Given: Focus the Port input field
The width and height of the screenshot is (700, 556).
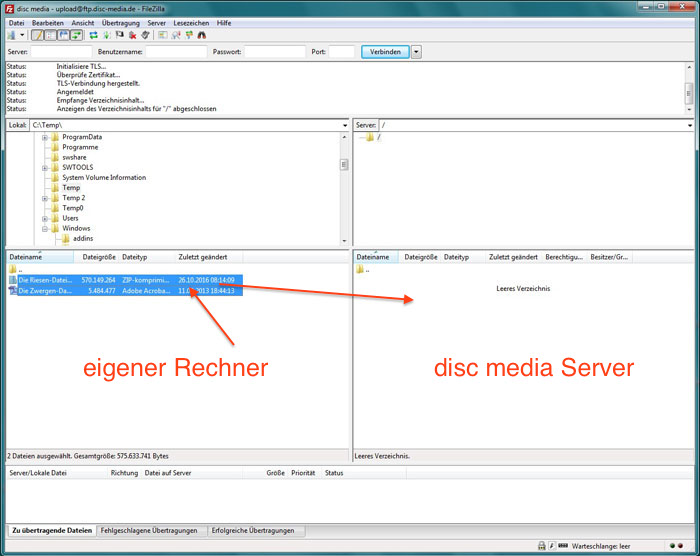Looking at the screenshot, I should (342, 52).
